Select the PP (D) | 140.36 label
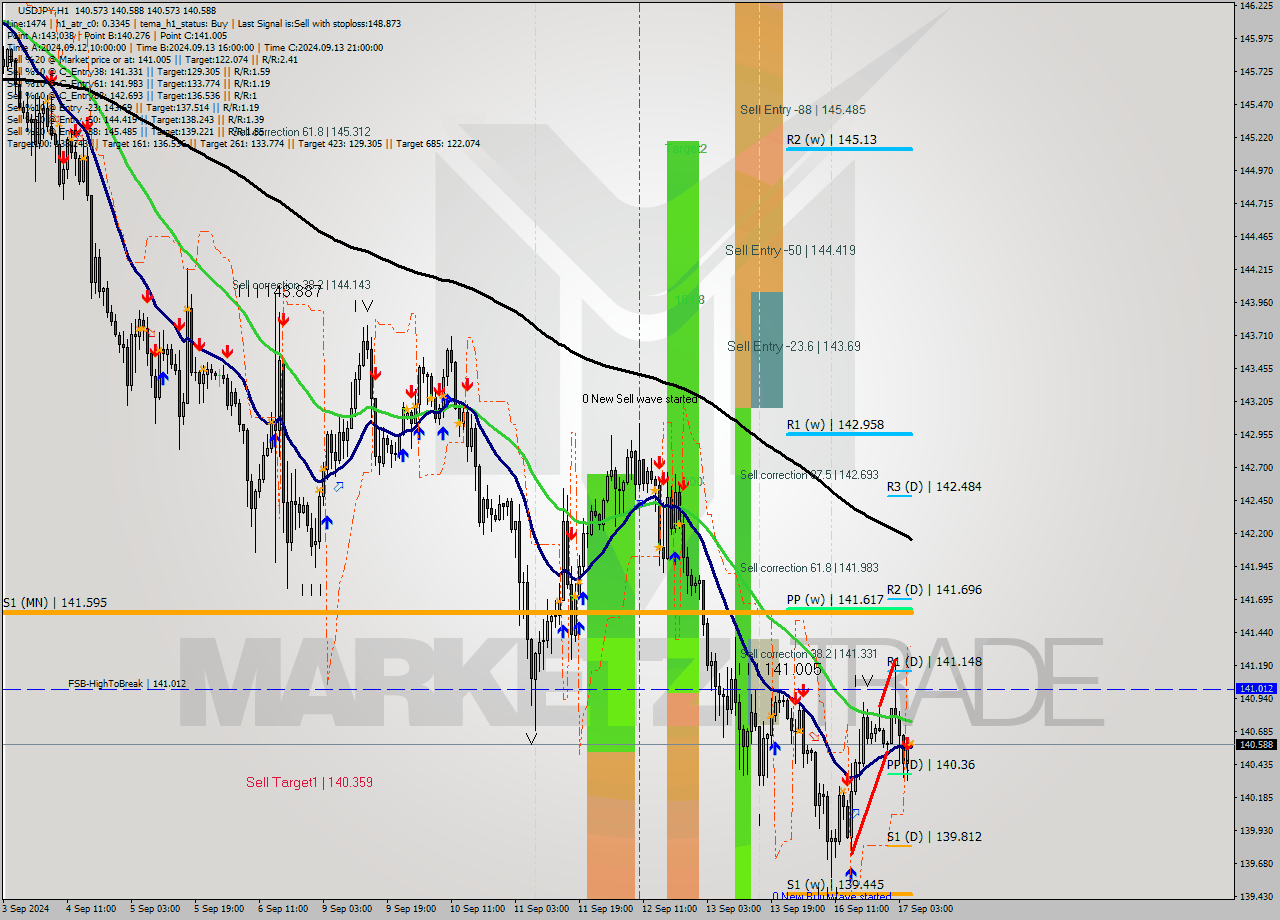The width and height of the screenshot is (1280, 920). [930, 765]
